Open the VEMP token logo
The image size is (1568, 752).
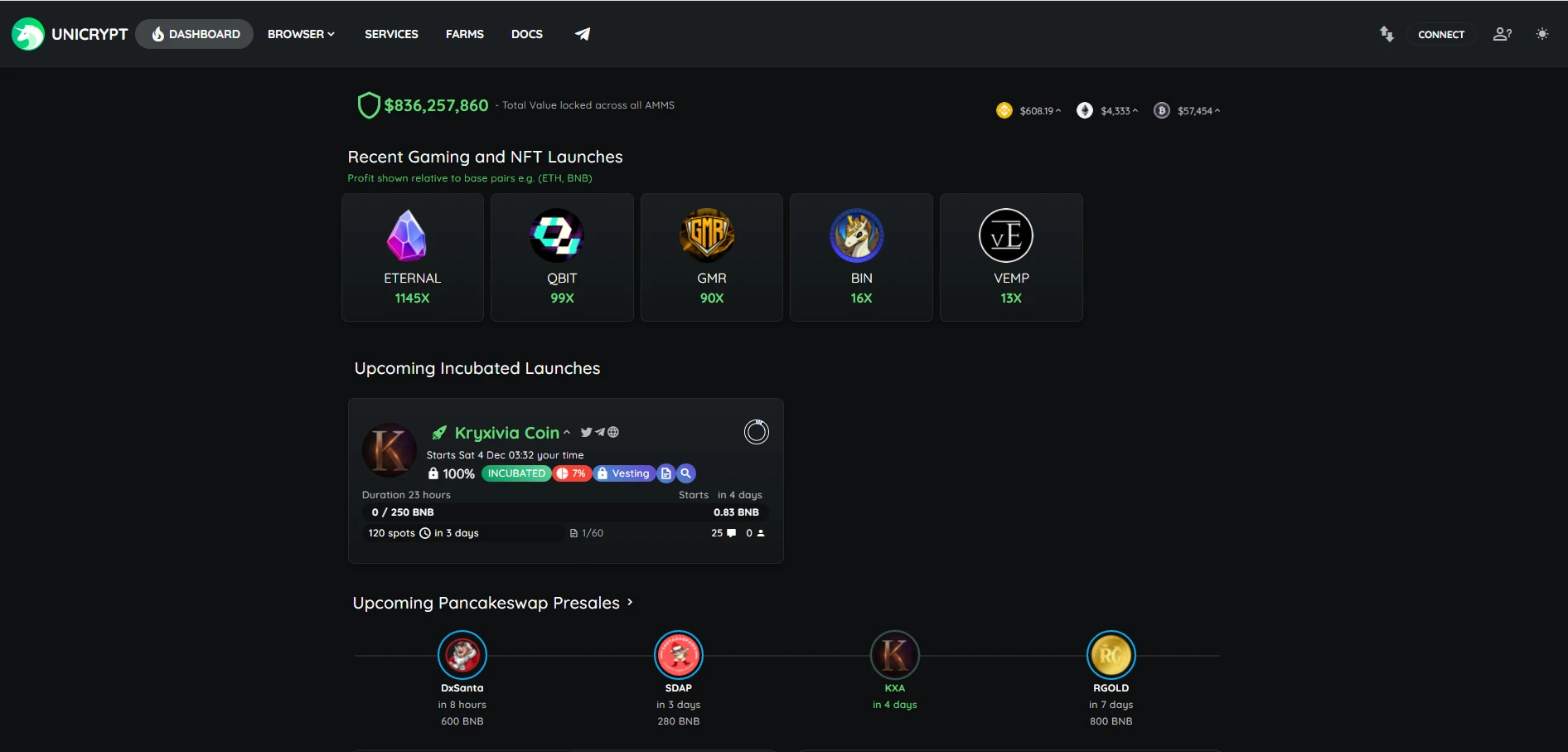pos(1006,235)
